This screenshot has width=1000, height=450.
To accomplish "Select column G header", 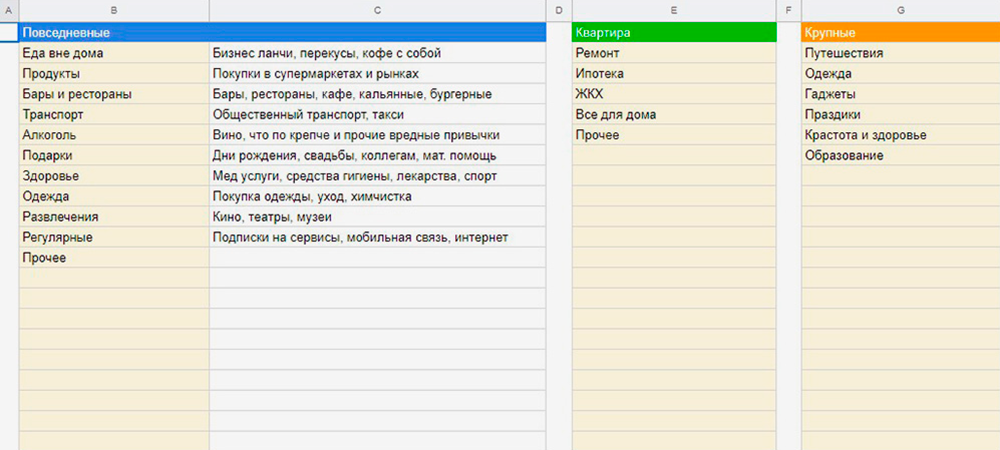I will tap(901, 10).
